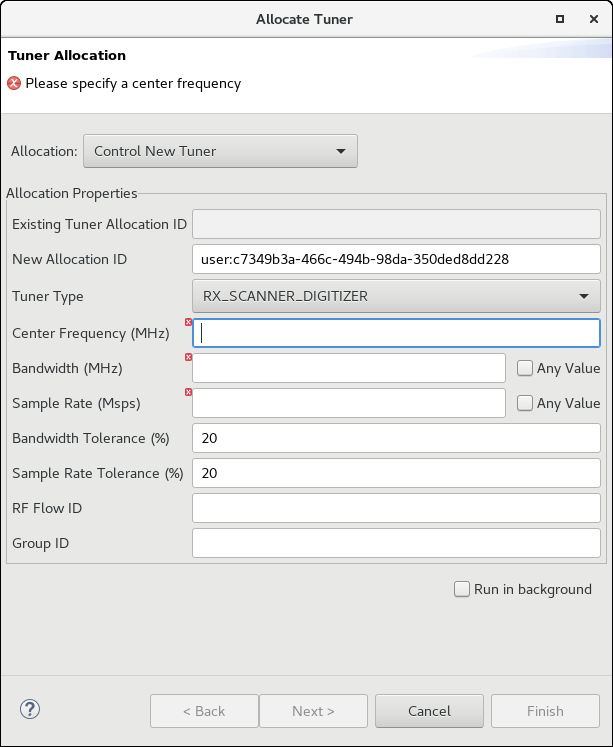Image resolution: width=613 pixels, height=747 pixels.
Task: Maximize the Allocate Tuner window
Action: [559, 19]
